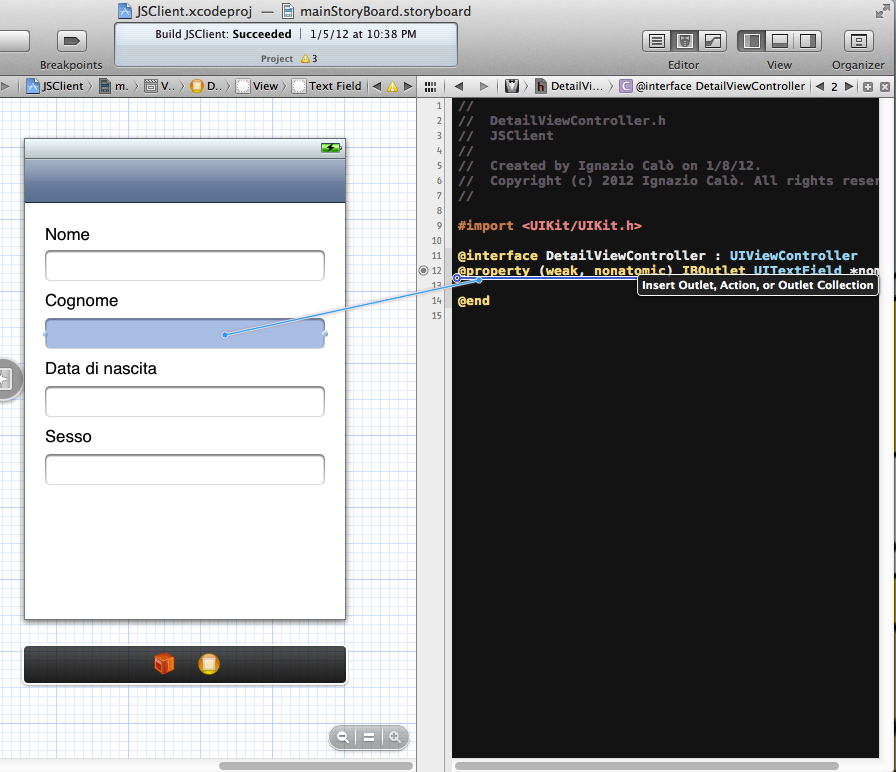896x772 pixels.
Task: Click the horizontal scrollbar under the canvas
Action: [x=315, y=766]
